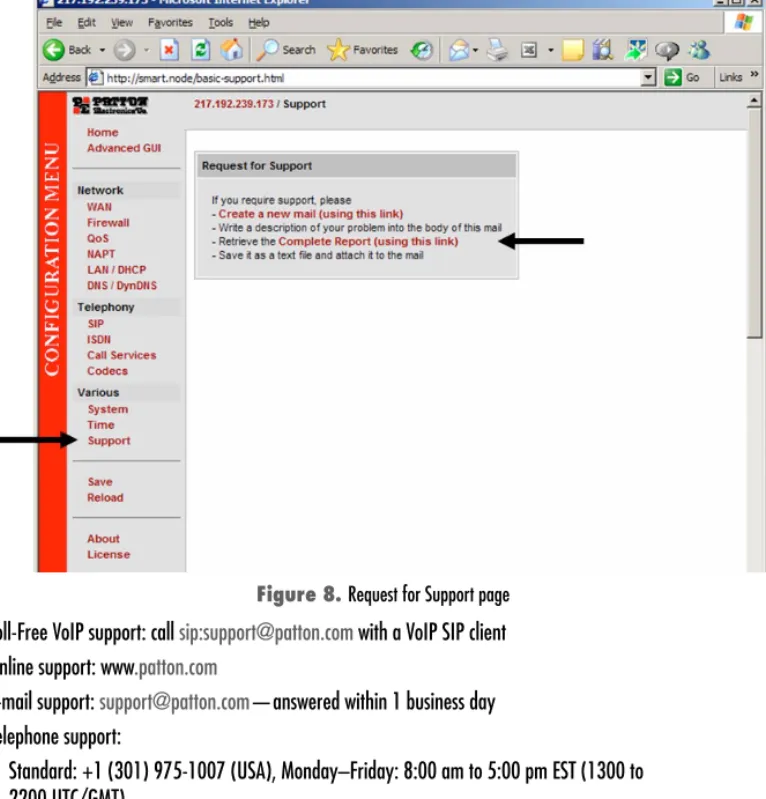Click the green-blue arrows toolbar icon

tap(635, 50)
